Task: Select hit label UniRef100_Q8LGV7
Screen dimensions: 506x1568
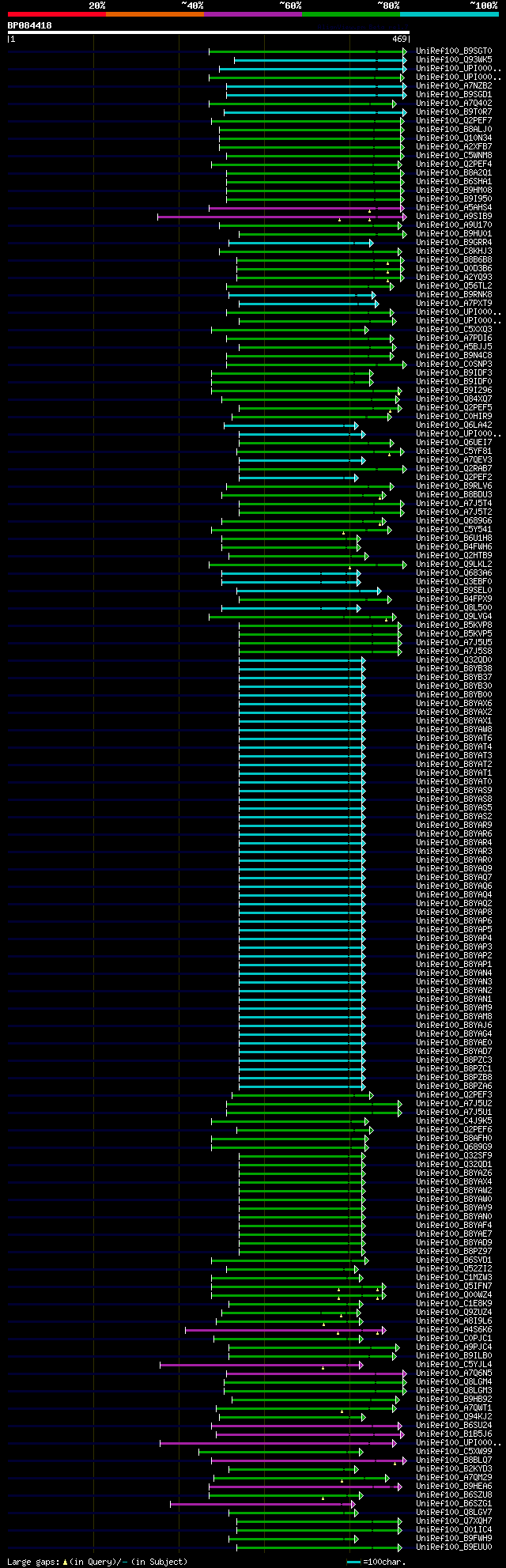Action: [454, 1513]
